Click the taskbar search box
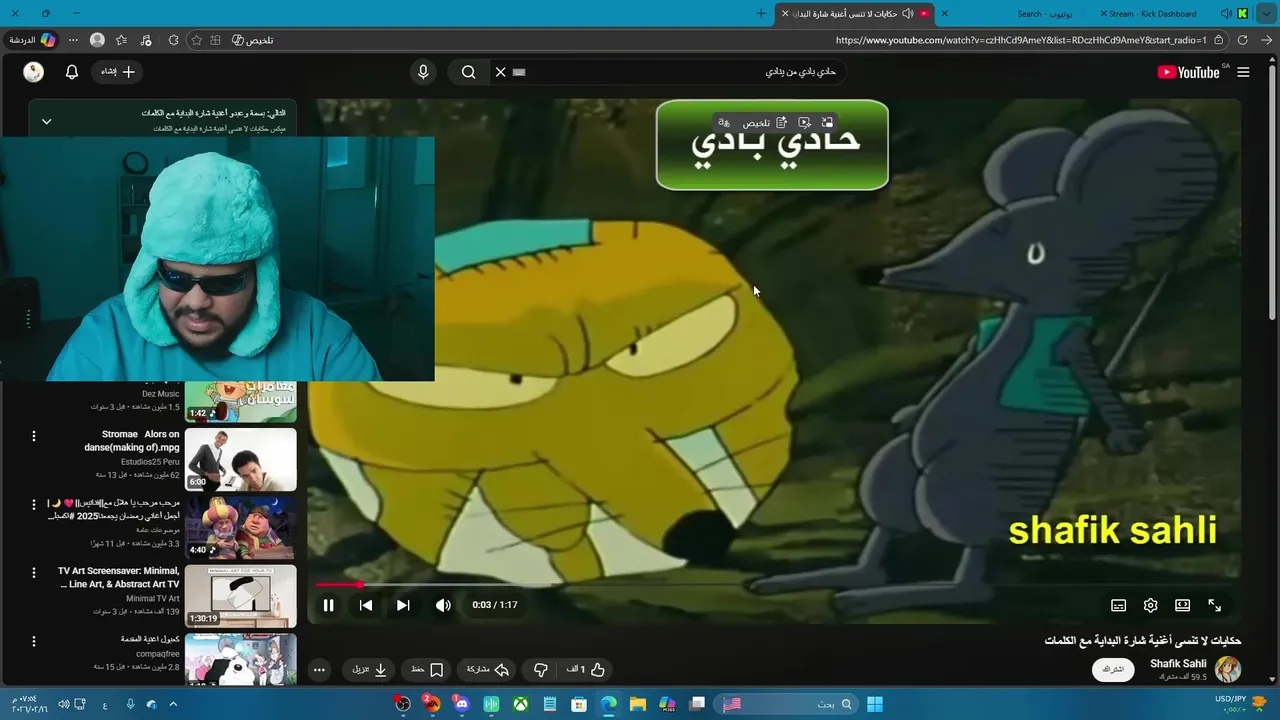 786,704
